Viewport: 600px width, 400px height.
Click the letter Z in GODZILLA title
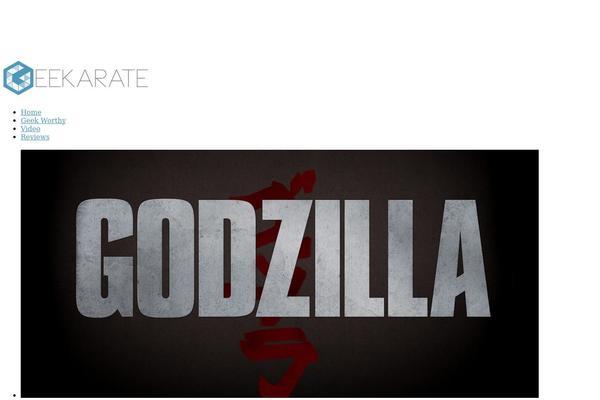click(286, 258)
